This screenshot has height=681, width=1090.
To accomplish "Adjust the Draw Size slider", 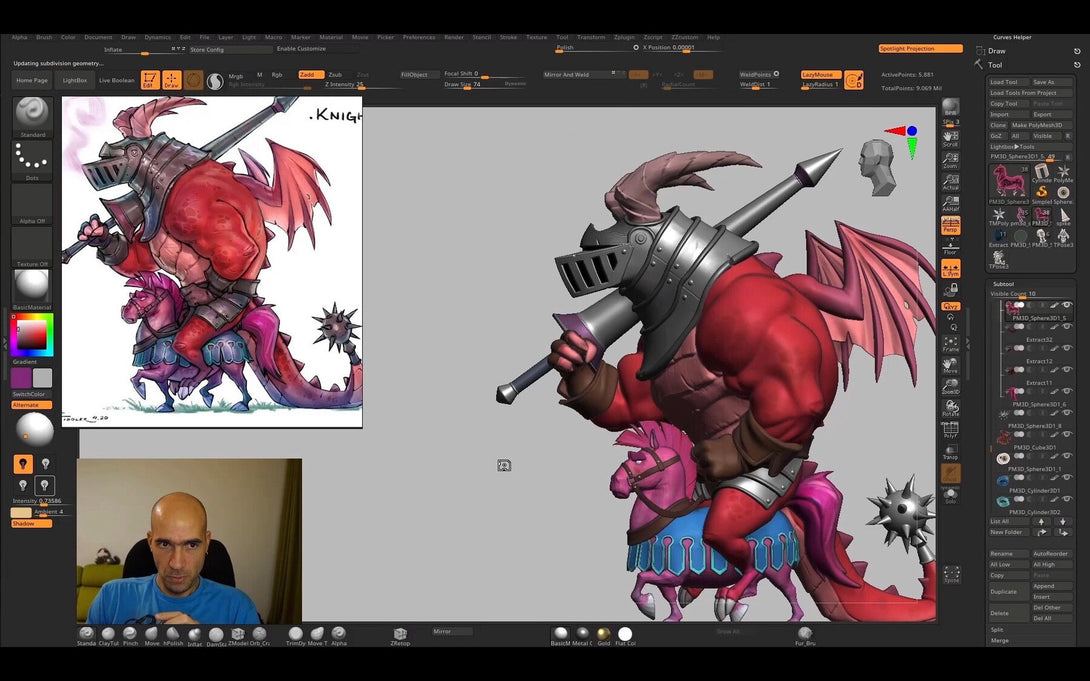I will coord(485,85).
